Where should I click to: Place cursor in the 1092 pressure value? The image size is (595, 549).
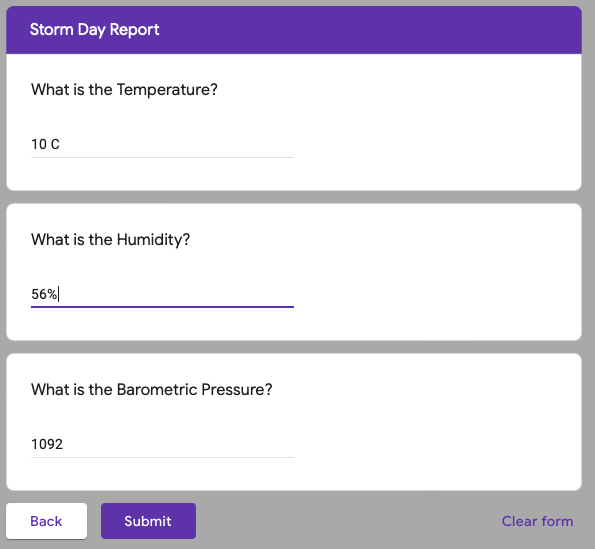(x=47, y=444)
